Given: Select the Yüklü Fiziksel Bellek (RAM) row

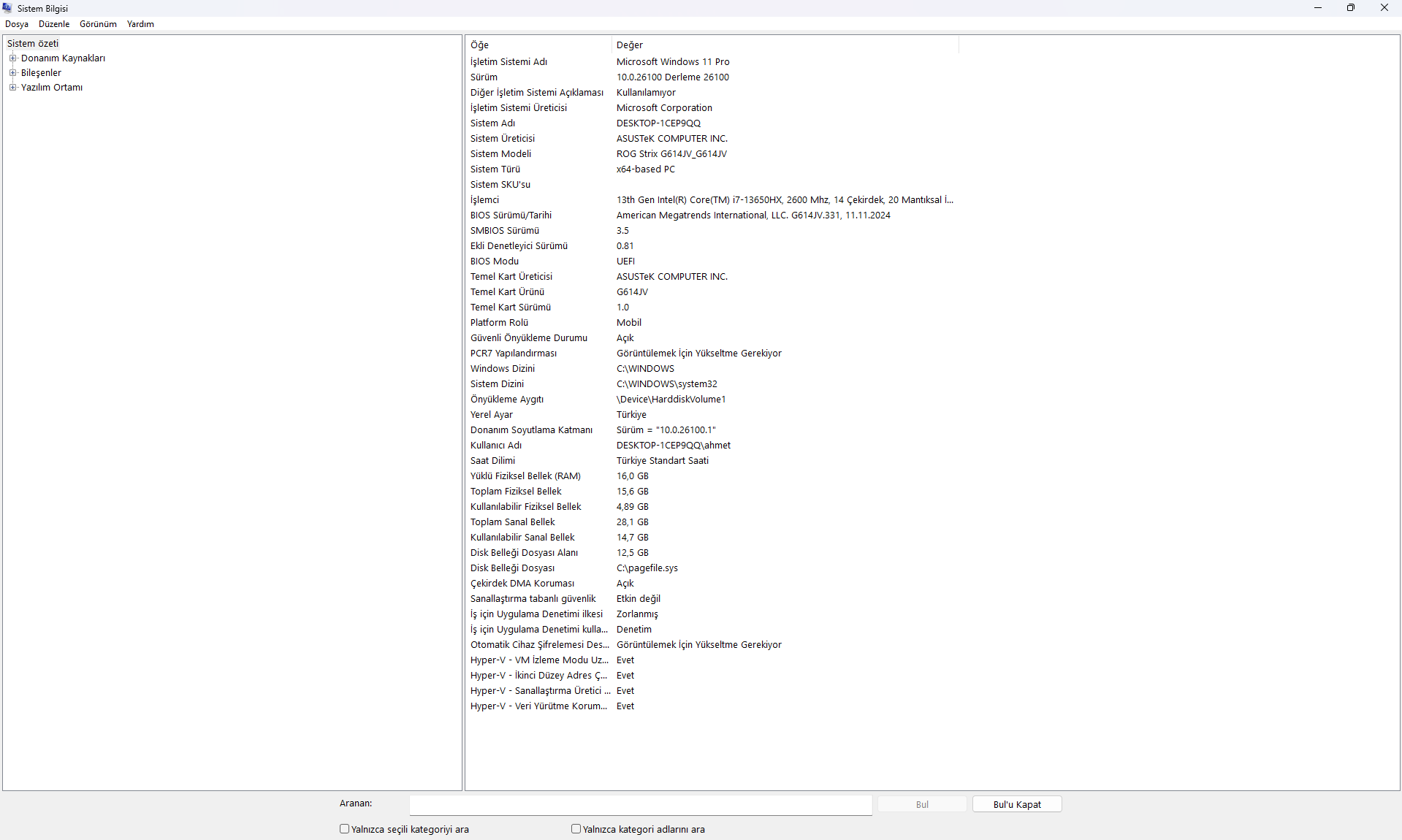Looking at the screenshot, I should (x=712, y=476).
